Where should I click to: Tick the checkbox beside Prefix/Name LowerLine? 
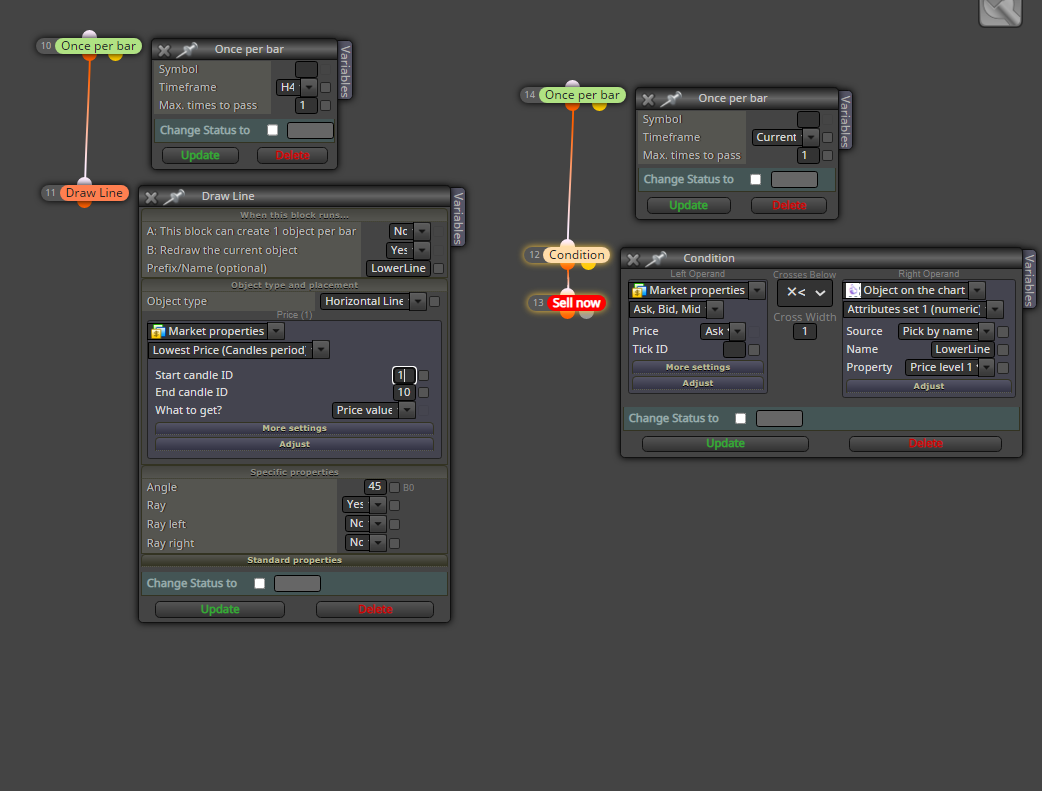click(439, 269)
